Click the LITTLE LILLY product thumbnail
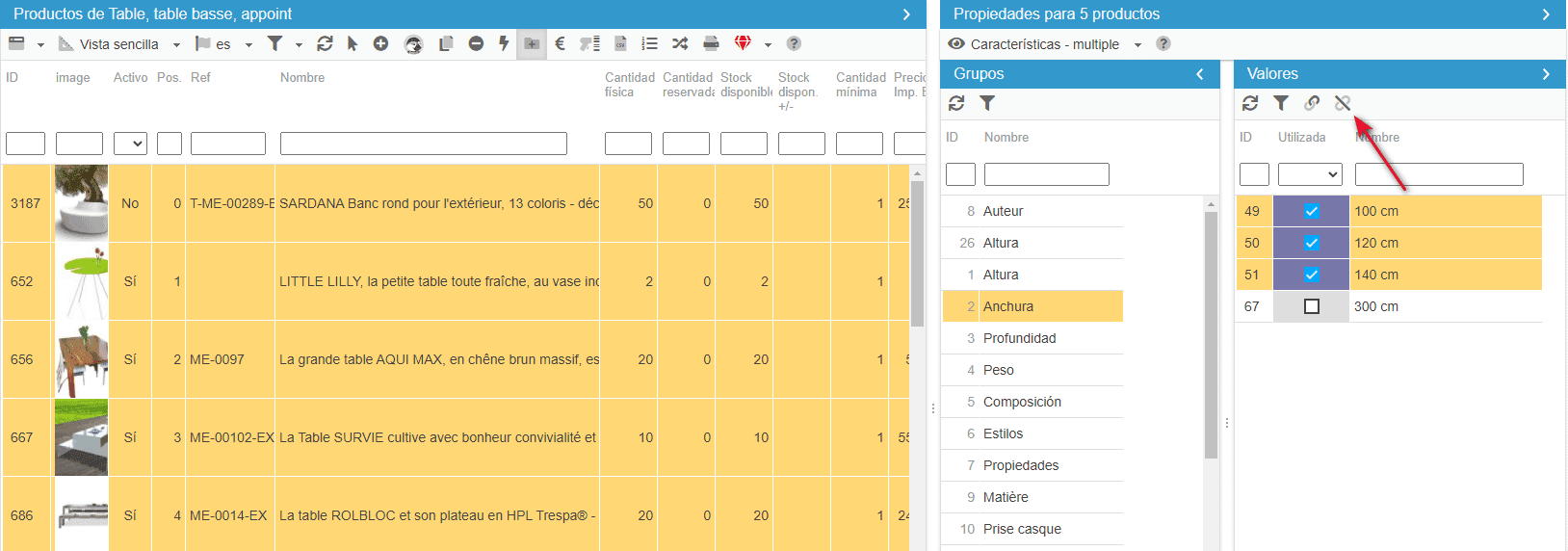This screenshot has width=1568, height=551. tap(81, 281)
